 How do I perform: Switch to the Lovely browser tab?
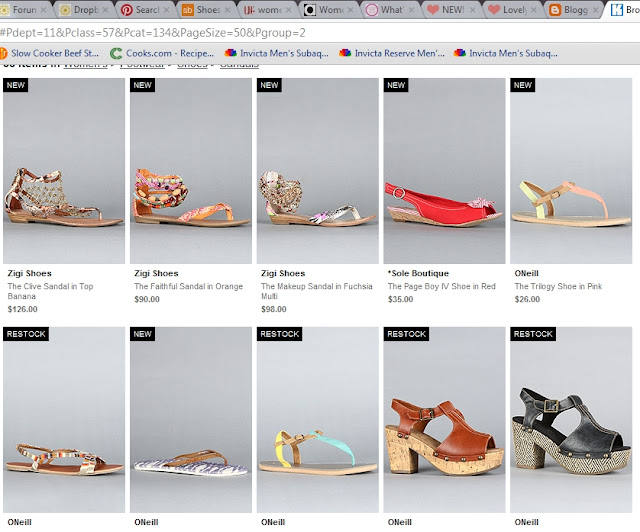point(513,9)
